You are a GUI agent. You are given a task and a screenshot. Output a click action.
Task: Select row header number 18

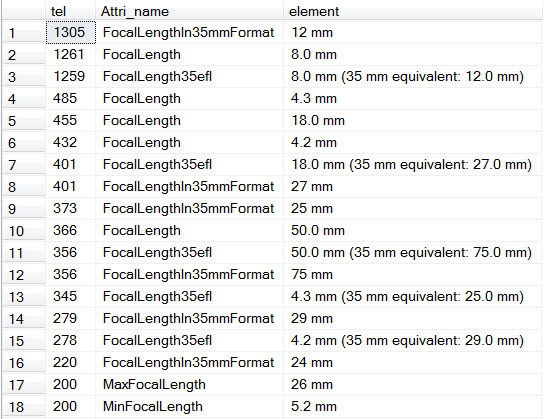click(x=24, y=407)
